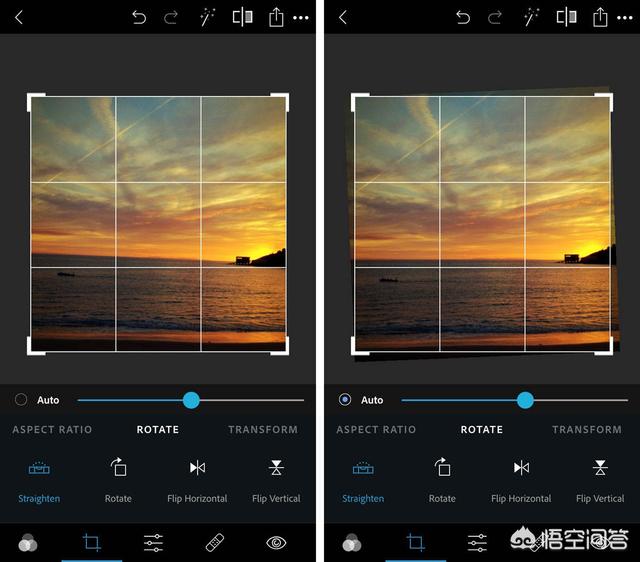Open spot healing bandage in left screen
The image size is (640, 562).
click(215, 543)
